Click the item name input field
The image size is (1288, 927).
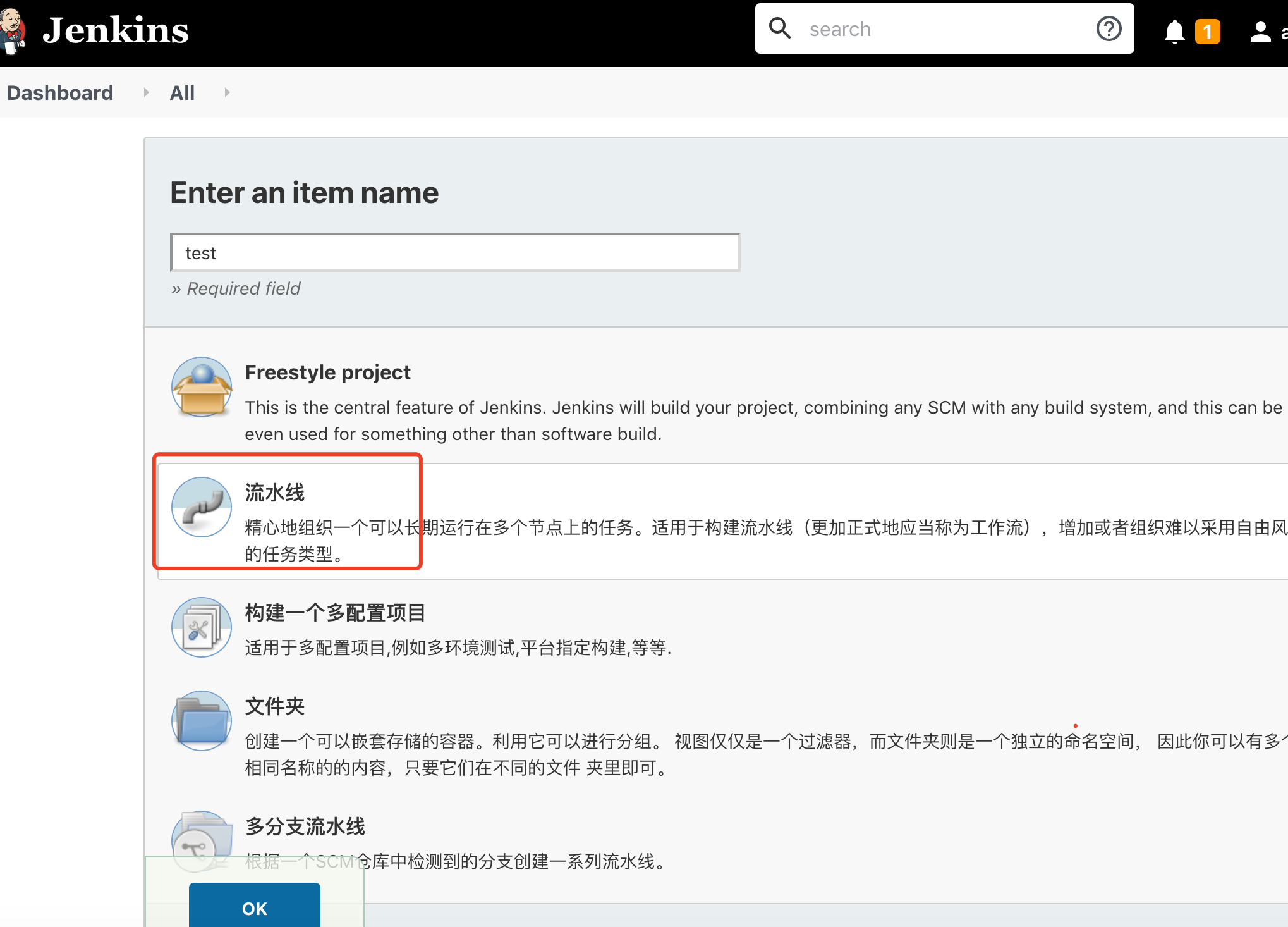(x=455, y=253)
